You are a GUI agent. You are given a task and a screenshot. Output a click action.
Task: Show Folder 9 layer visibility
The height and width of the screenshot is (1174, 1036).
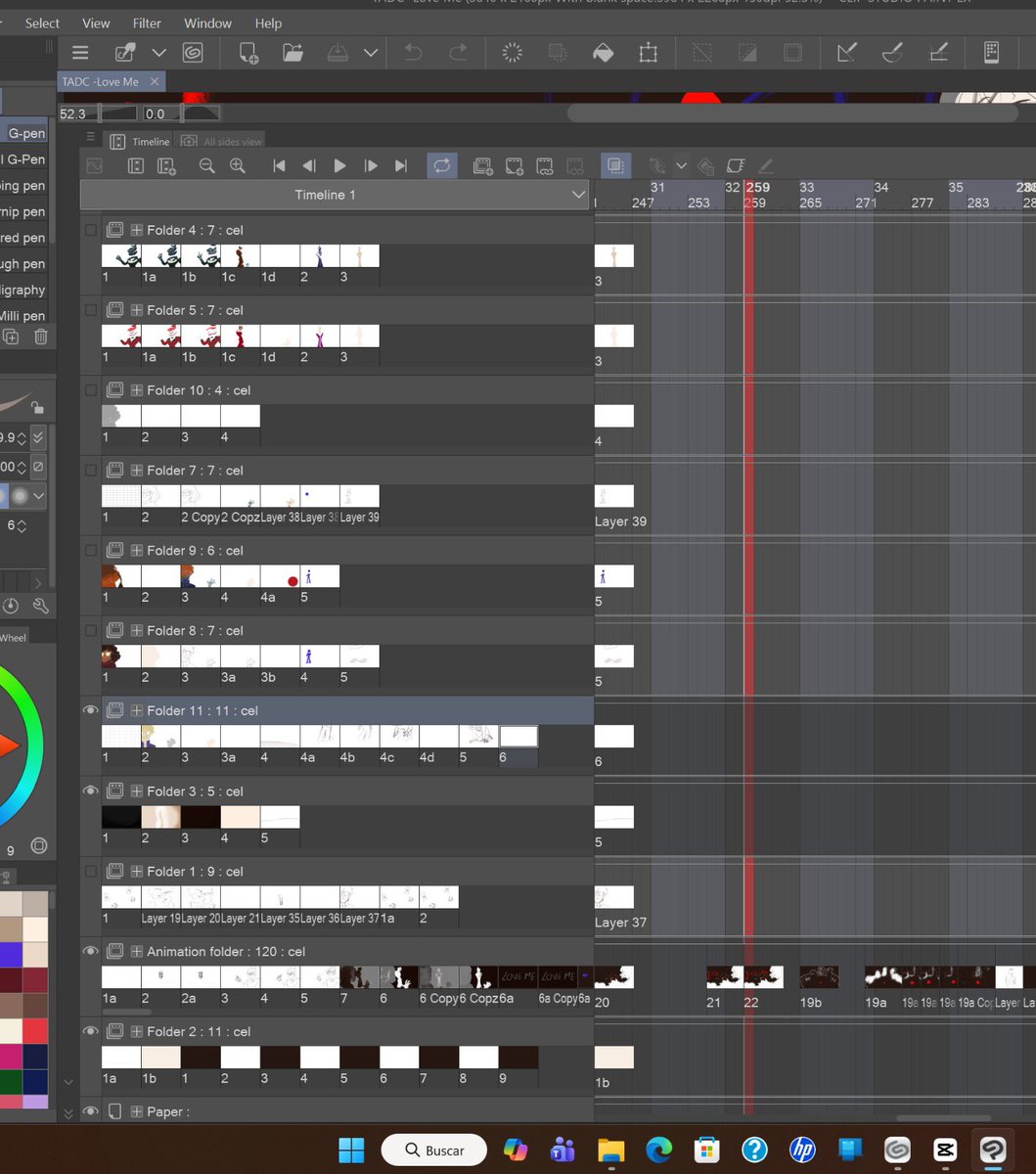(91, 551)
